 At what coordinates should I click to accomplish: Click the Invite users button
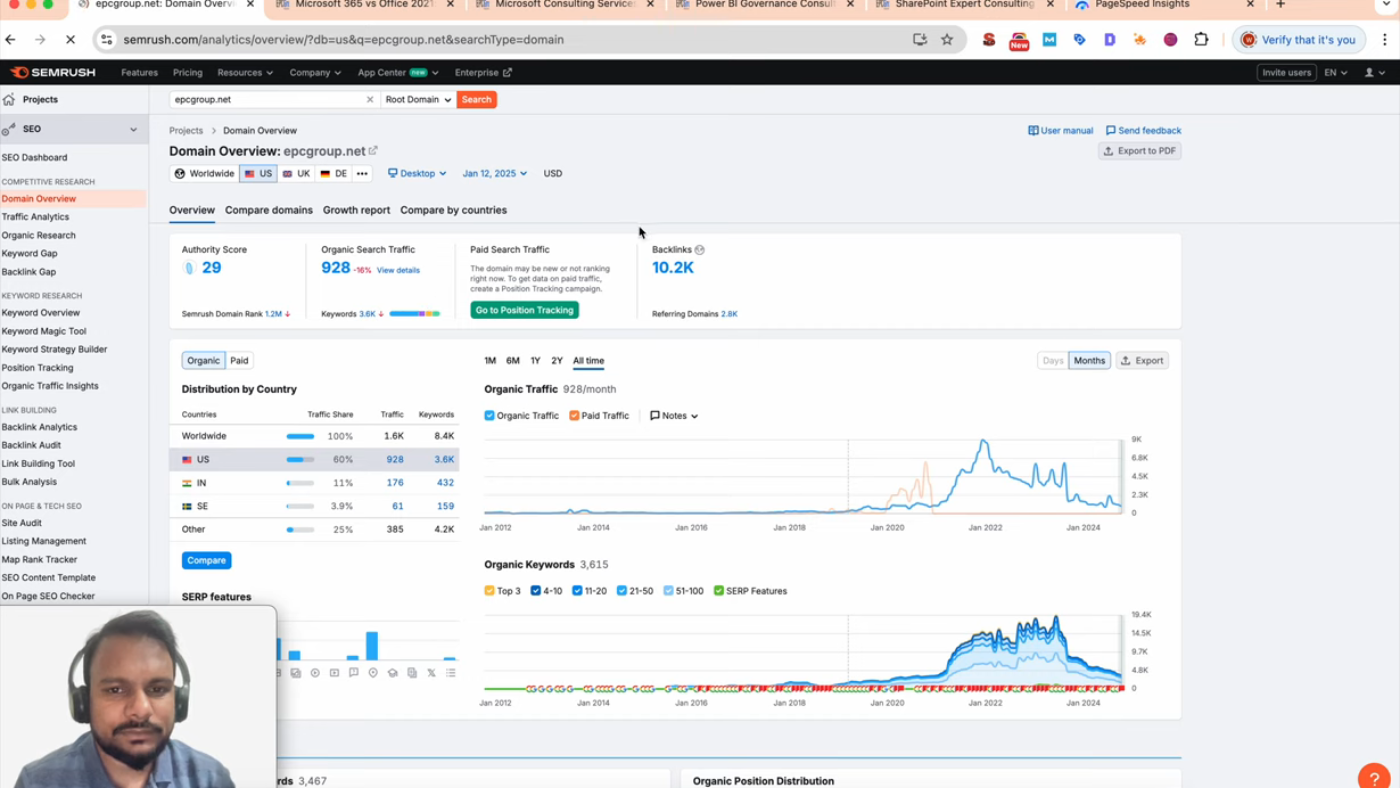(x=1286, y=73)
